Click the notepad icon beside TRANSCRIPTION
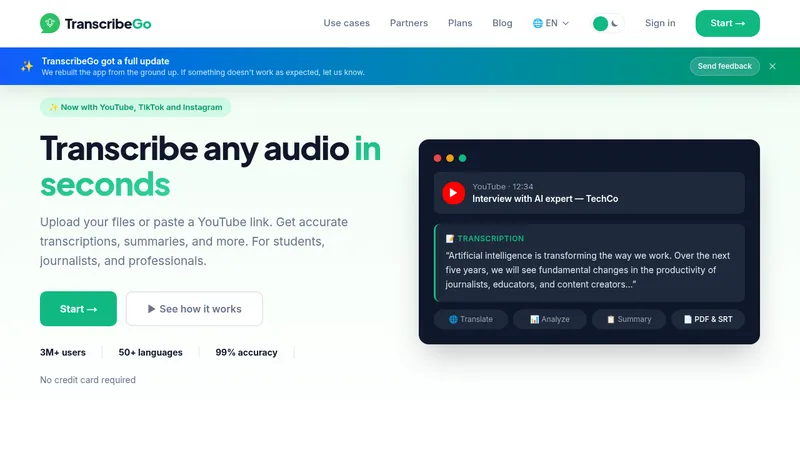Image resolution: width=800 pixels, height=450 pixels. pos(449,239)
